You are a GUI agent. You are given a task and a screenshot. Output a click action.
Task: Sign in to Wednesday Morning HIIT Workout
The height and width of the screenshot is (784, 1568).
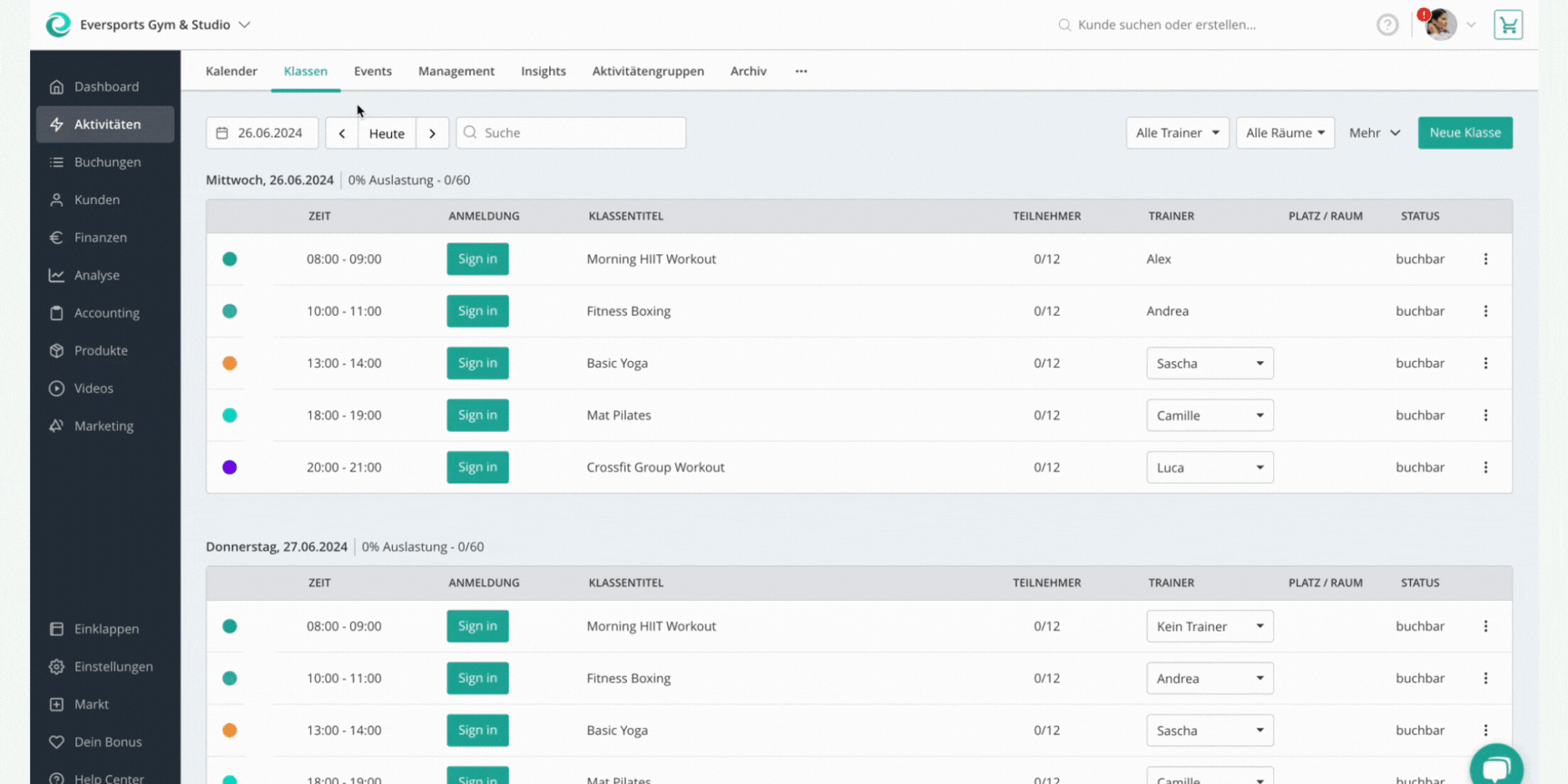(477, 259)
